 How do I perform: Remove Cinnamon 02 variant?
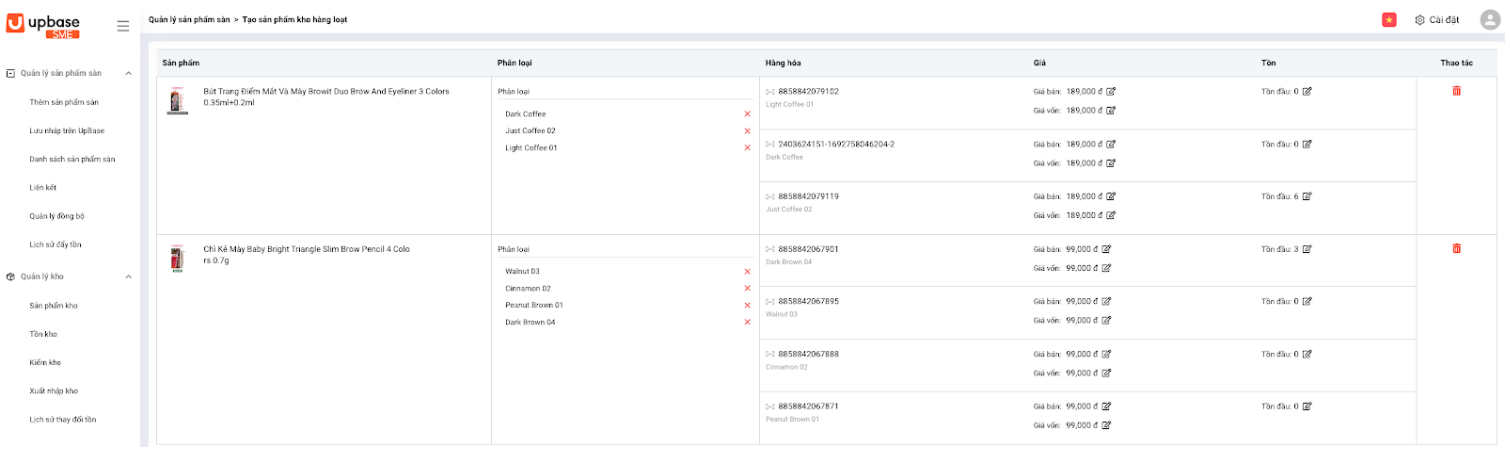click(x=747, y=288)
